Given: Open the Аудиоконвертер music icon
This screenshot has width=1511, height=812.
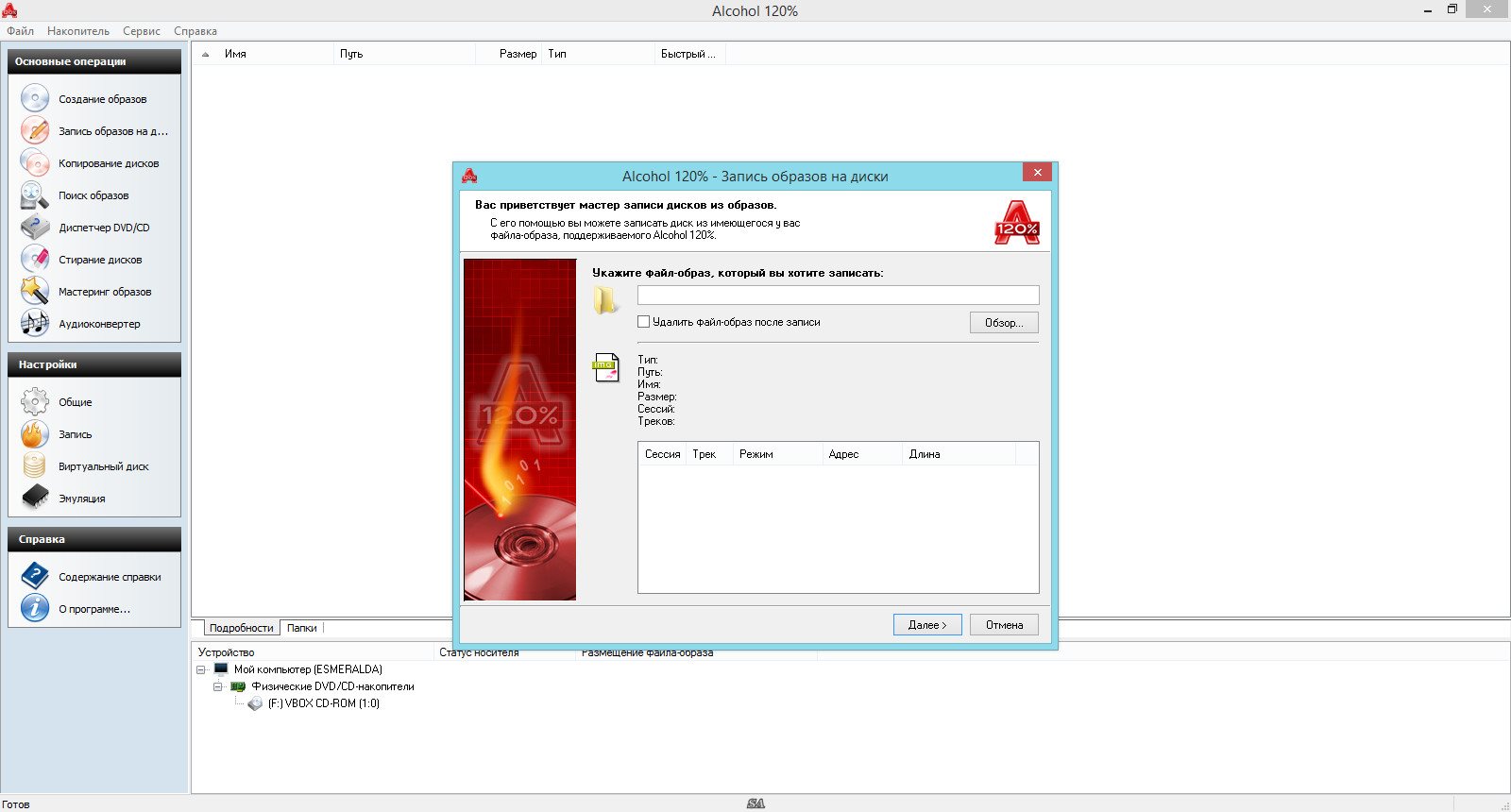Looking at the screenshot, I should coord(35,324).
